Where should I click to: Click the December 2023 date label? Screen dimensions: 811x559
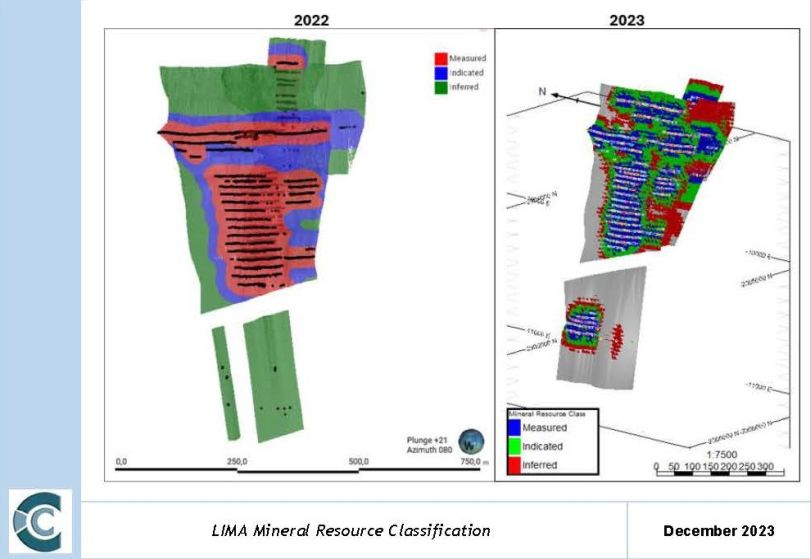718,530
